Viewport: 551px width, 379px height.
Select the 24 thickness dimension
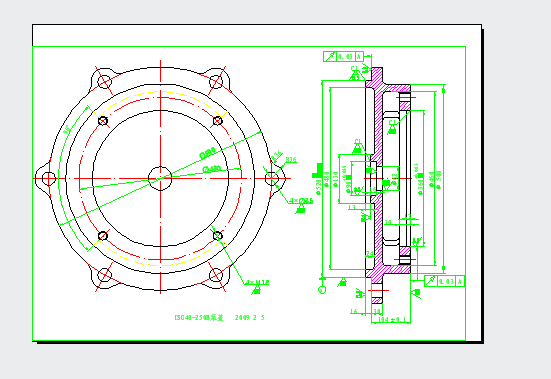[370, 253]
